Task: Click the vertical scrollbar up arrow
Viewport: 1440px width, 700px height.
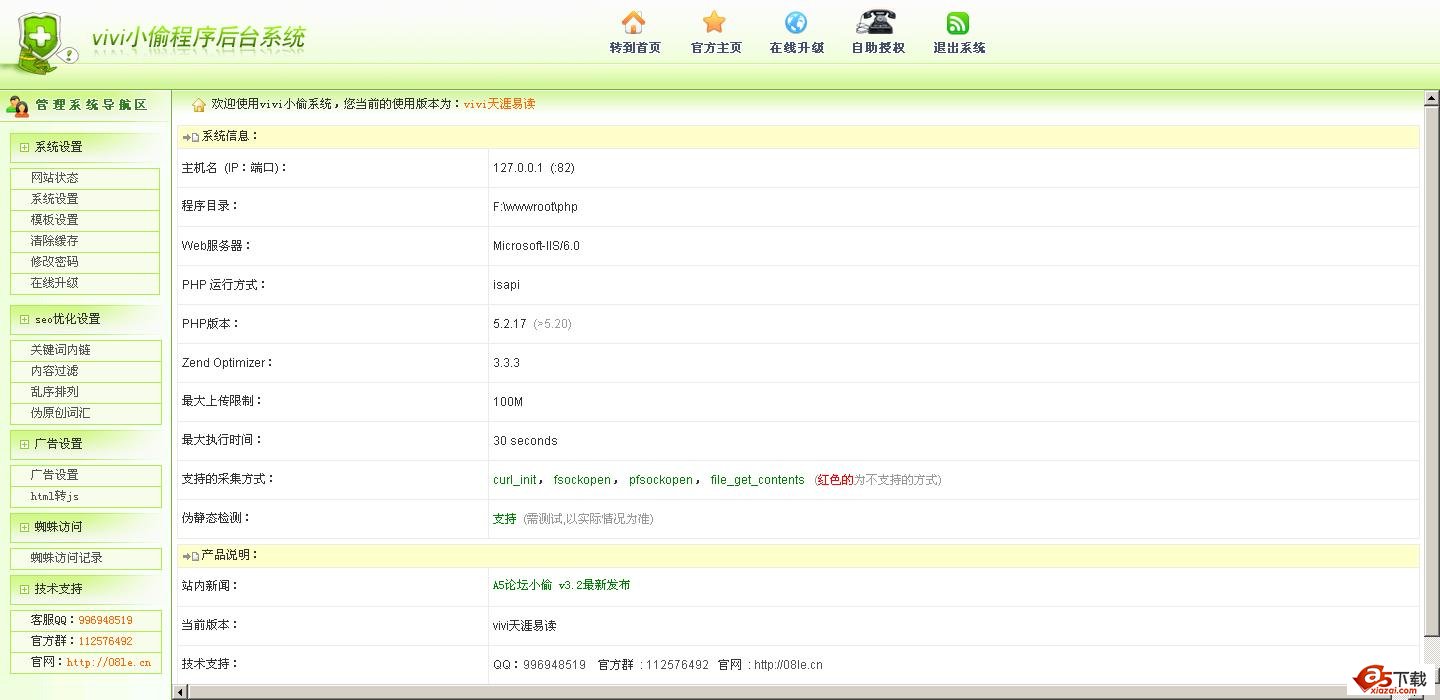Action: (1431, 98)
